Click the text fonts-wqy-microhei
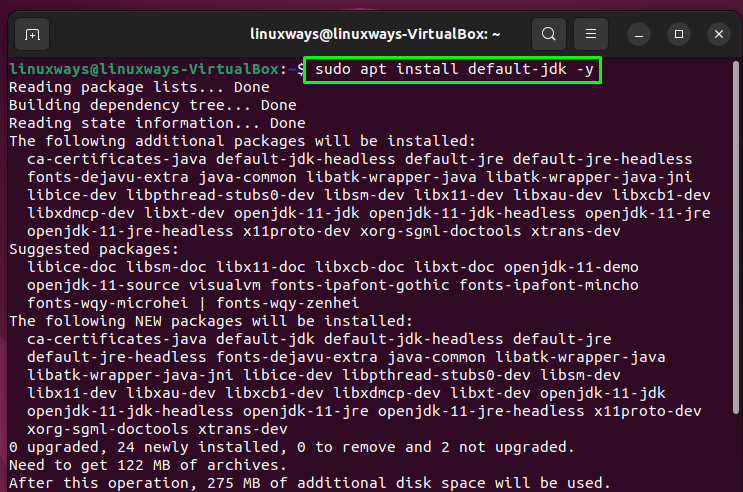 pos(108,303)
